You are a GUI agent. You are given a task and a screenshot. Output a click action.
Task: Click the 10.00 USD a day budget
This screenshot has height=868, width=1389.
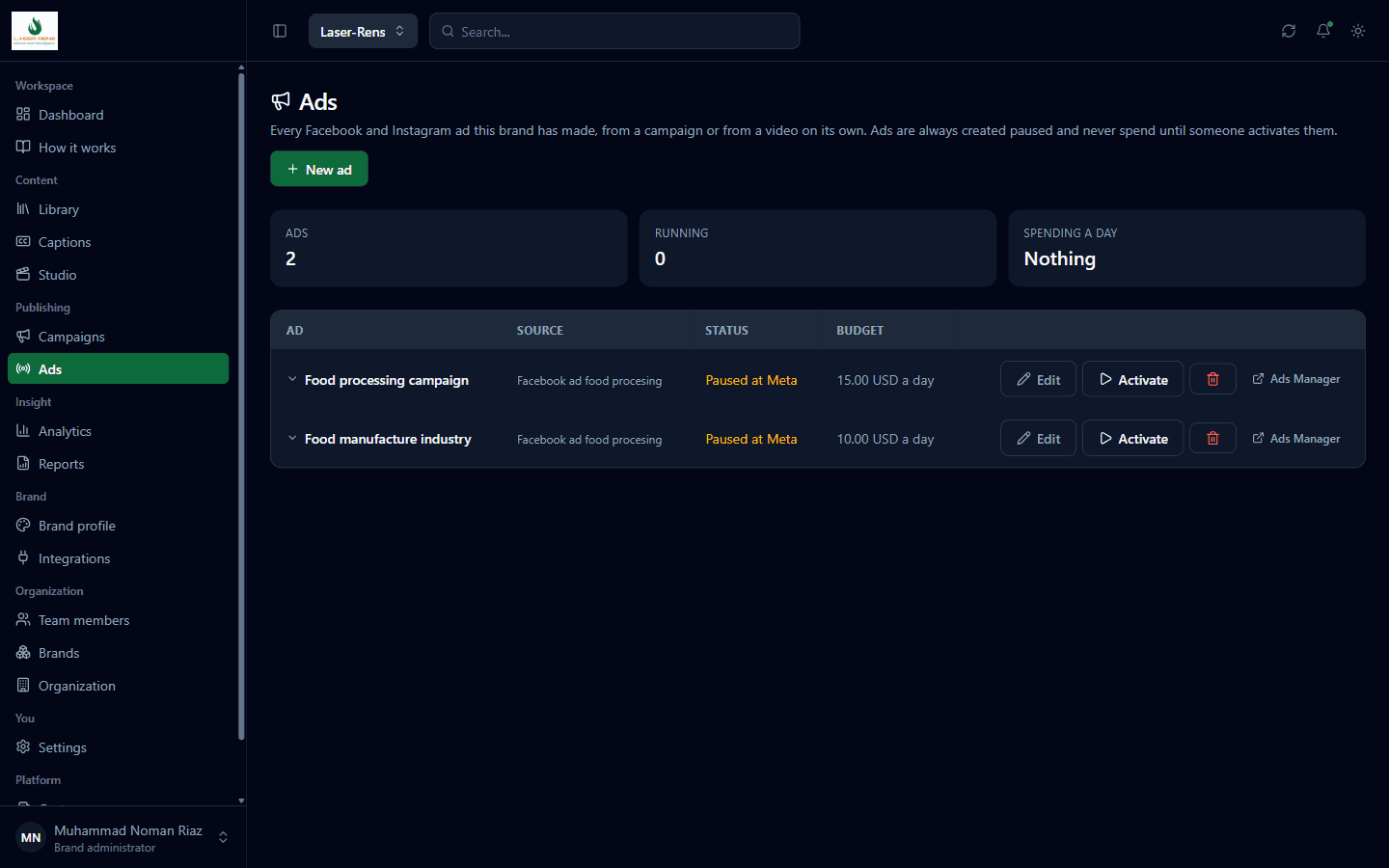click(885, 439)
